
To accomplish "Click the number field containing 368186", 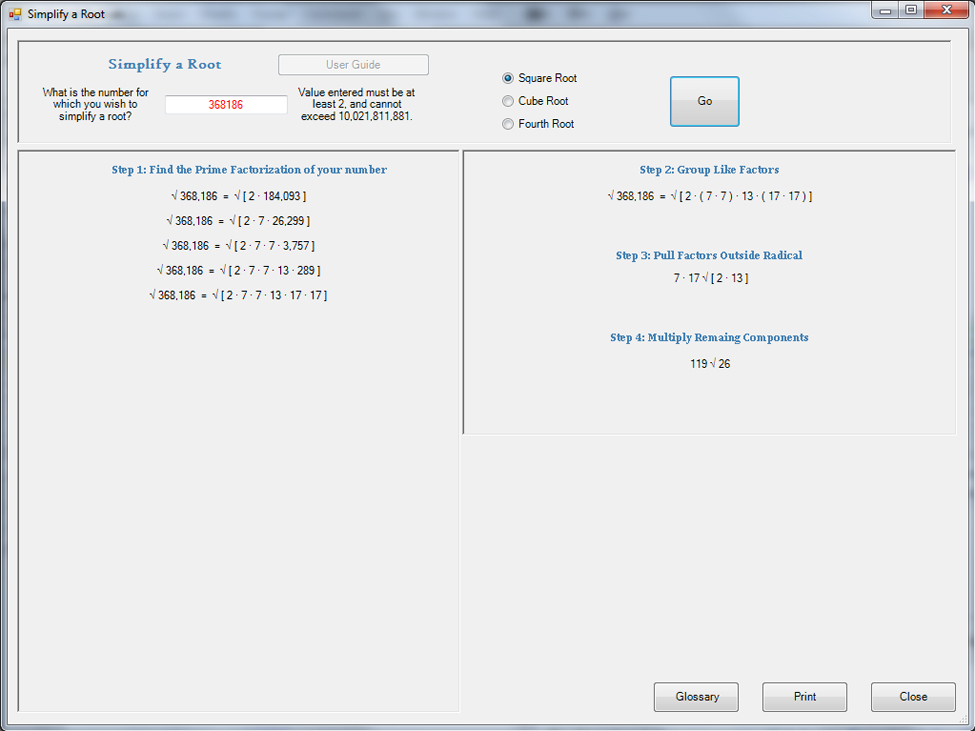I will tap(226, 105).
